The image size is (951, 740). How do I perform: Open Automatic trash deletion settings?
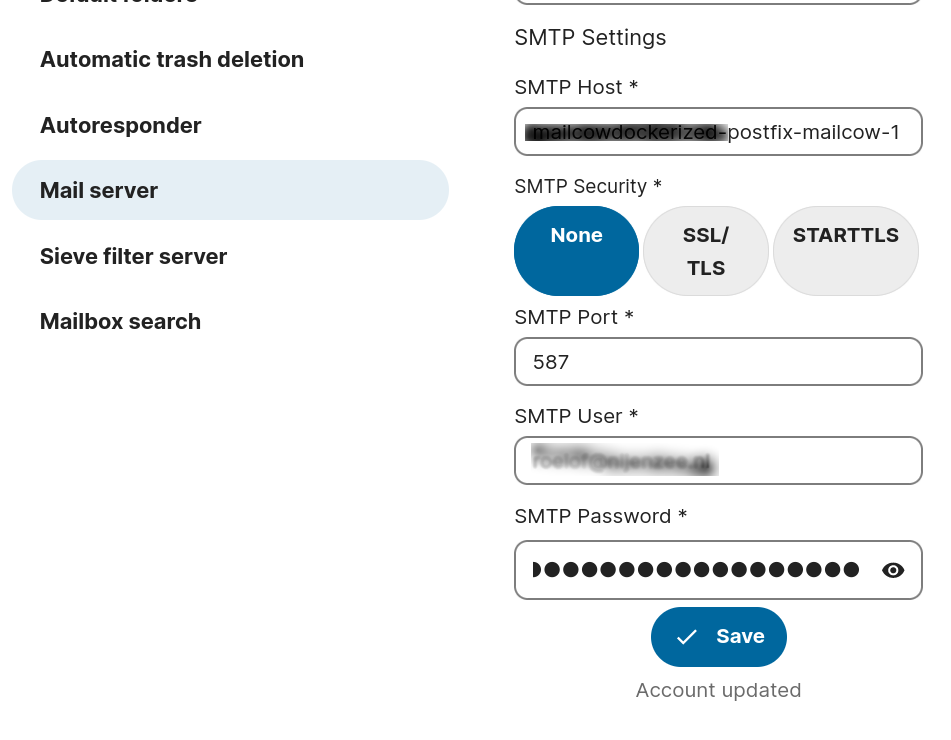(172, 59)
